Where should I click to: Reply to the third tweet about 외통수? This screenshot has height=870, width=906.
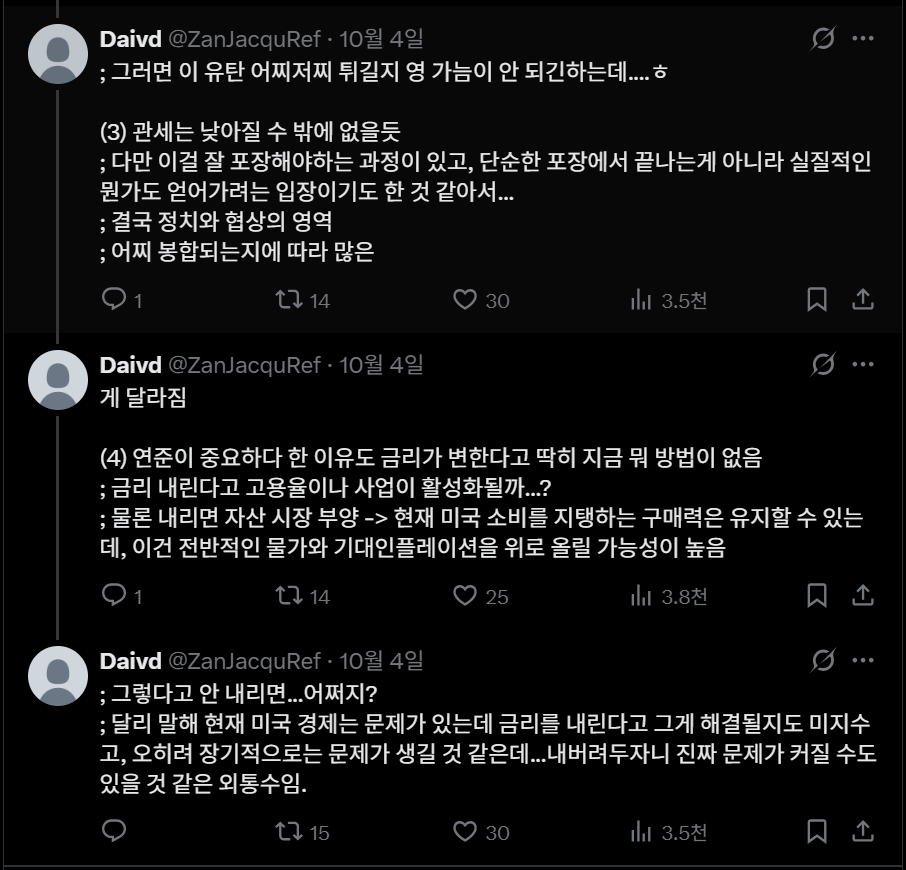[115, 832]
